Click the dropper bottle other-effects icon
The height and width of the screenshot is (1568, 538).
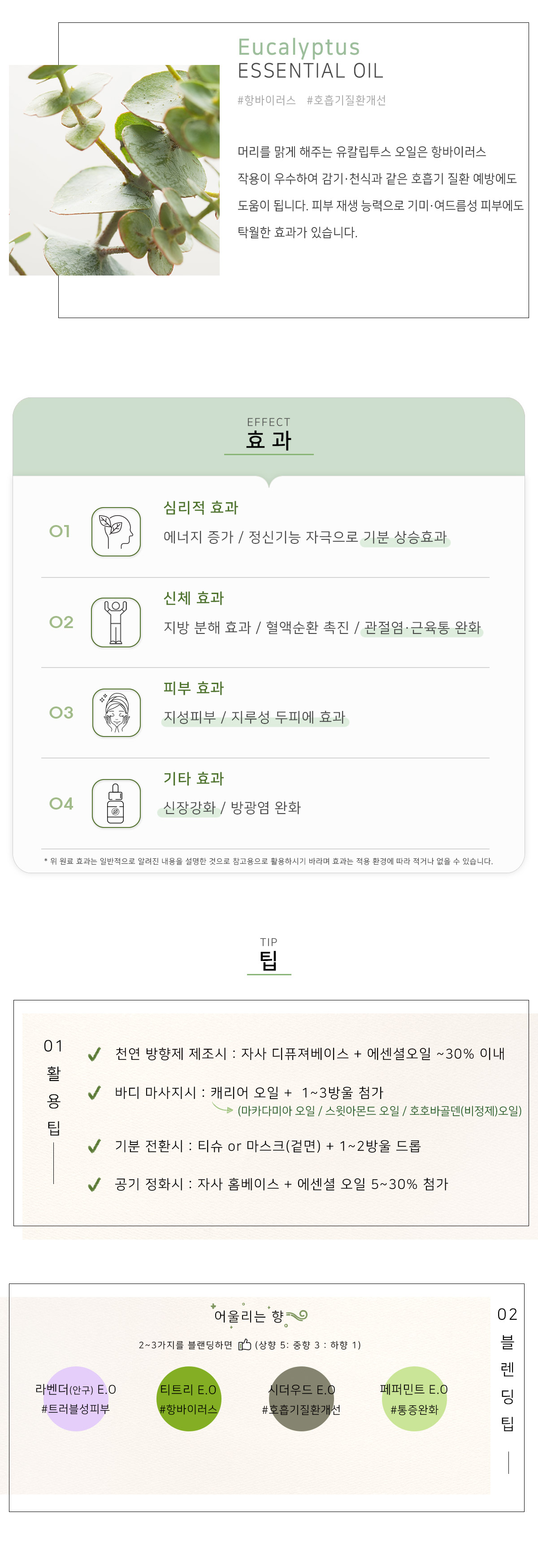point(116,803)
